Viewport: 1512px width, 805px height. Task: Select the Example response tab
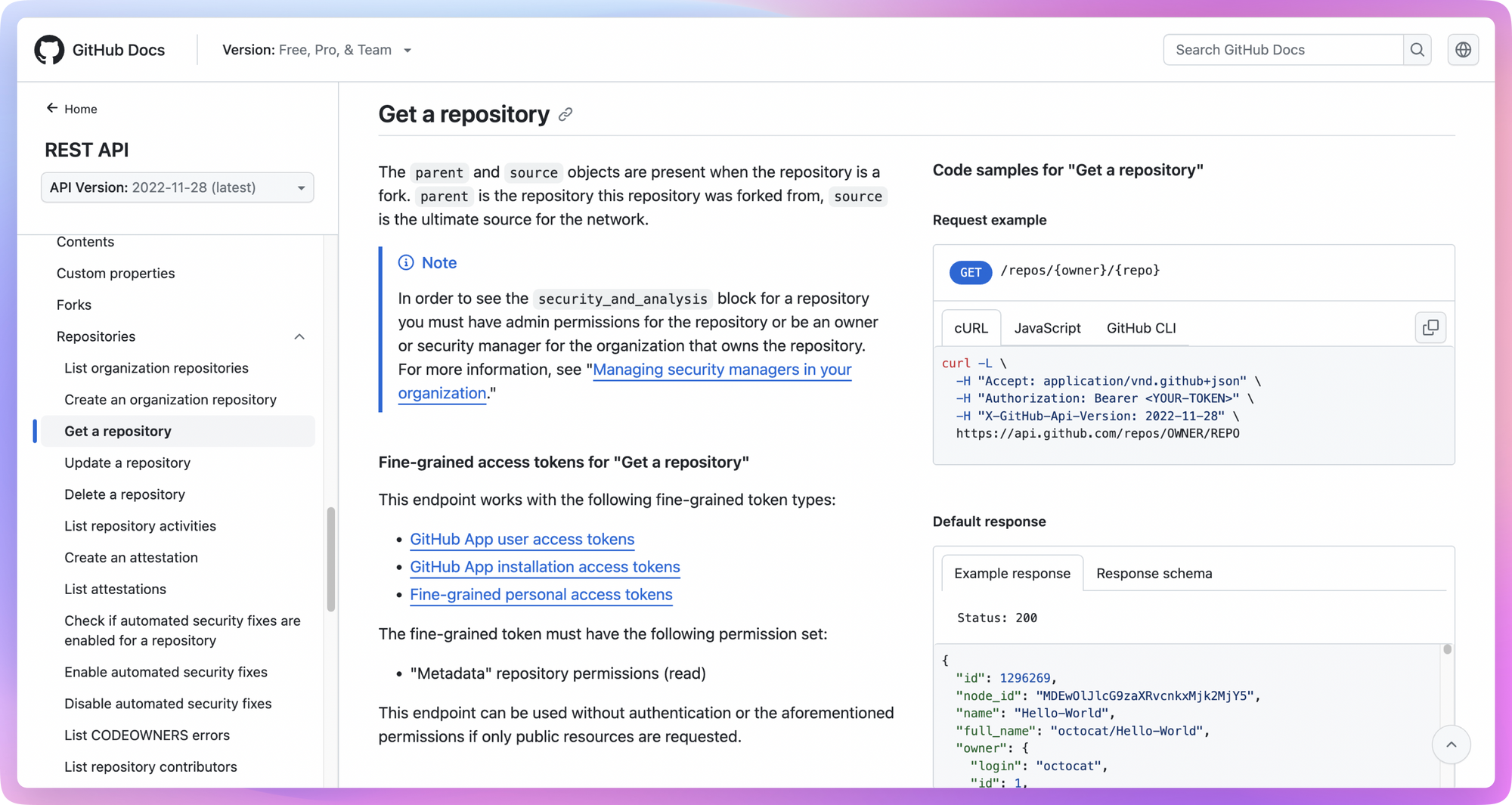click(x=1012, y=573)
